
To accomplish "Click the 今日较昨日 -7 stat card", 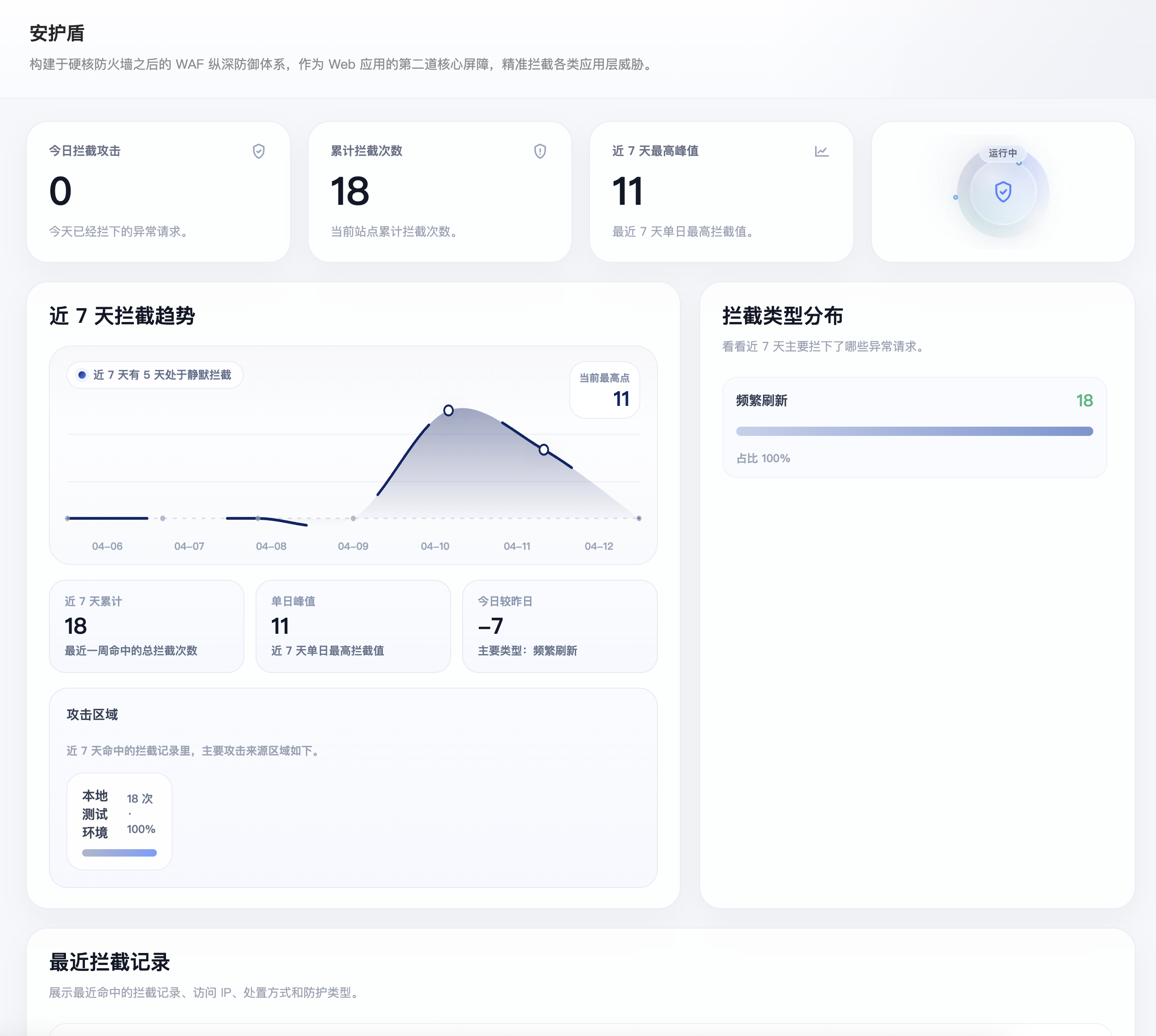I will [560, 626].
